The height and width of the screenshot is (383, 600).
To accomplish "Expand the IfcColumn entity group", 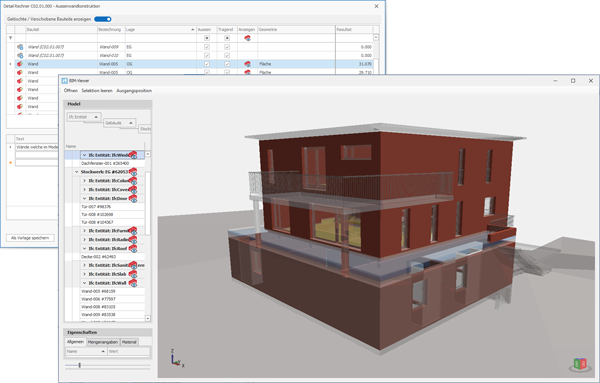I will pyautogui.click(x=85, y=181).
